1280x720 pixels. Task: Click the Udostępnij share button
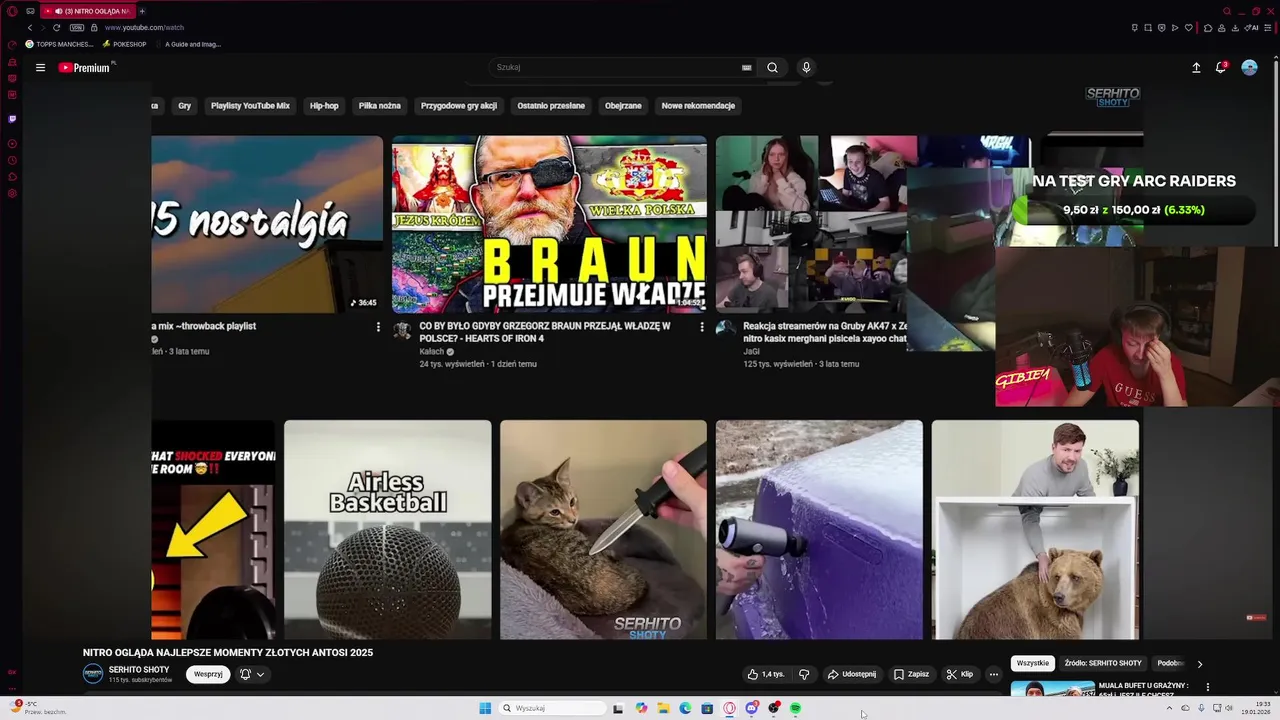click(x=852, y=674)
